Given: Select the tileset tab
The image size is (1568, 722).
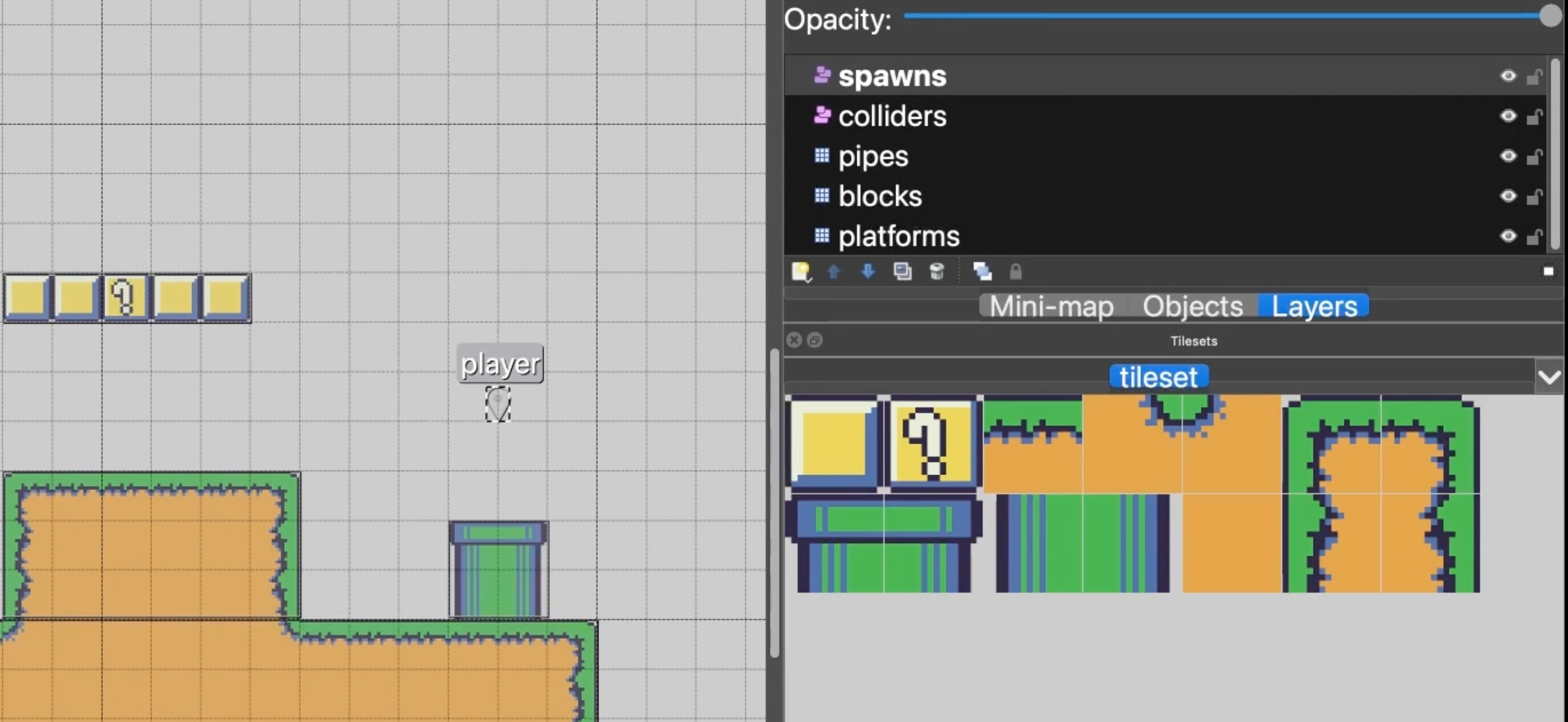Looking at the screenshot, I should 1158,377.
